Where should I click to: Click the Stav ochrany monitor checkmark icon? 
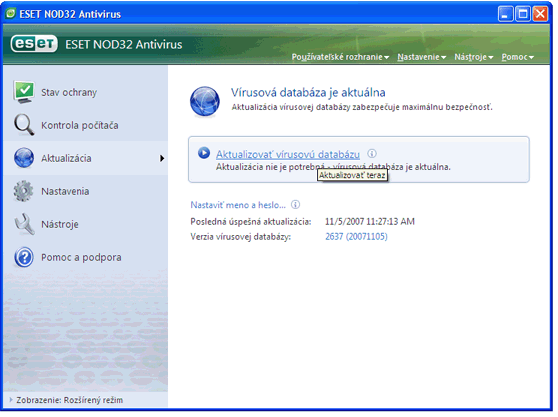click(24, 92)
